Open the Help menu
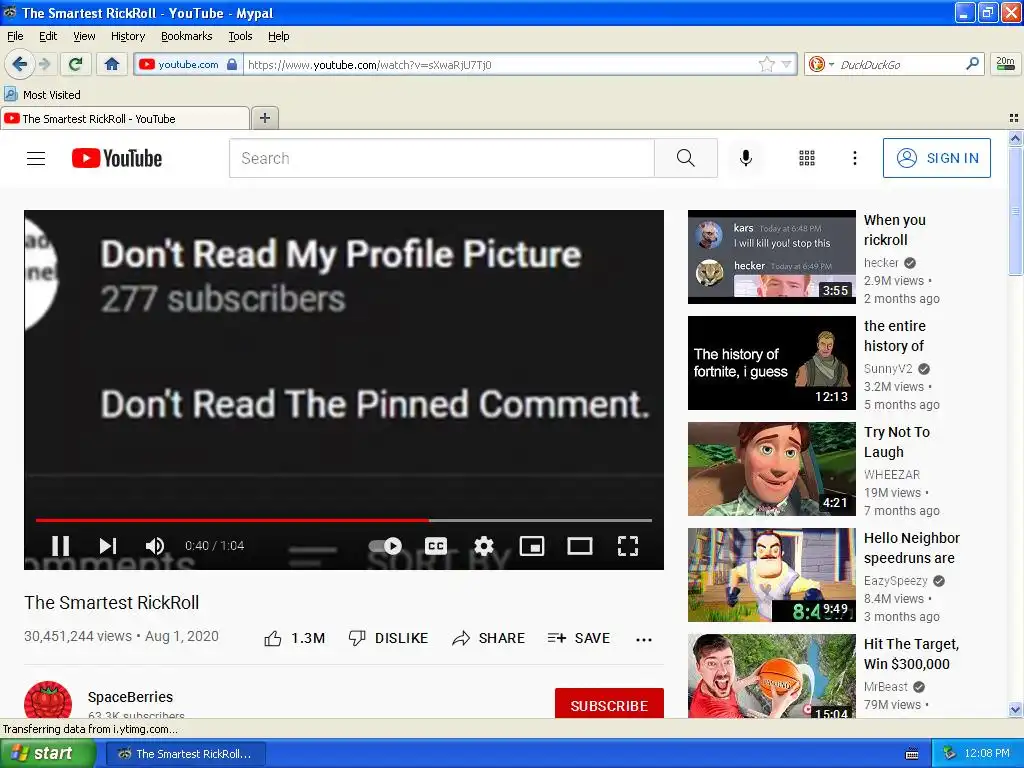The width and height of the screenshot is (1024, 768). click(278, 36)
